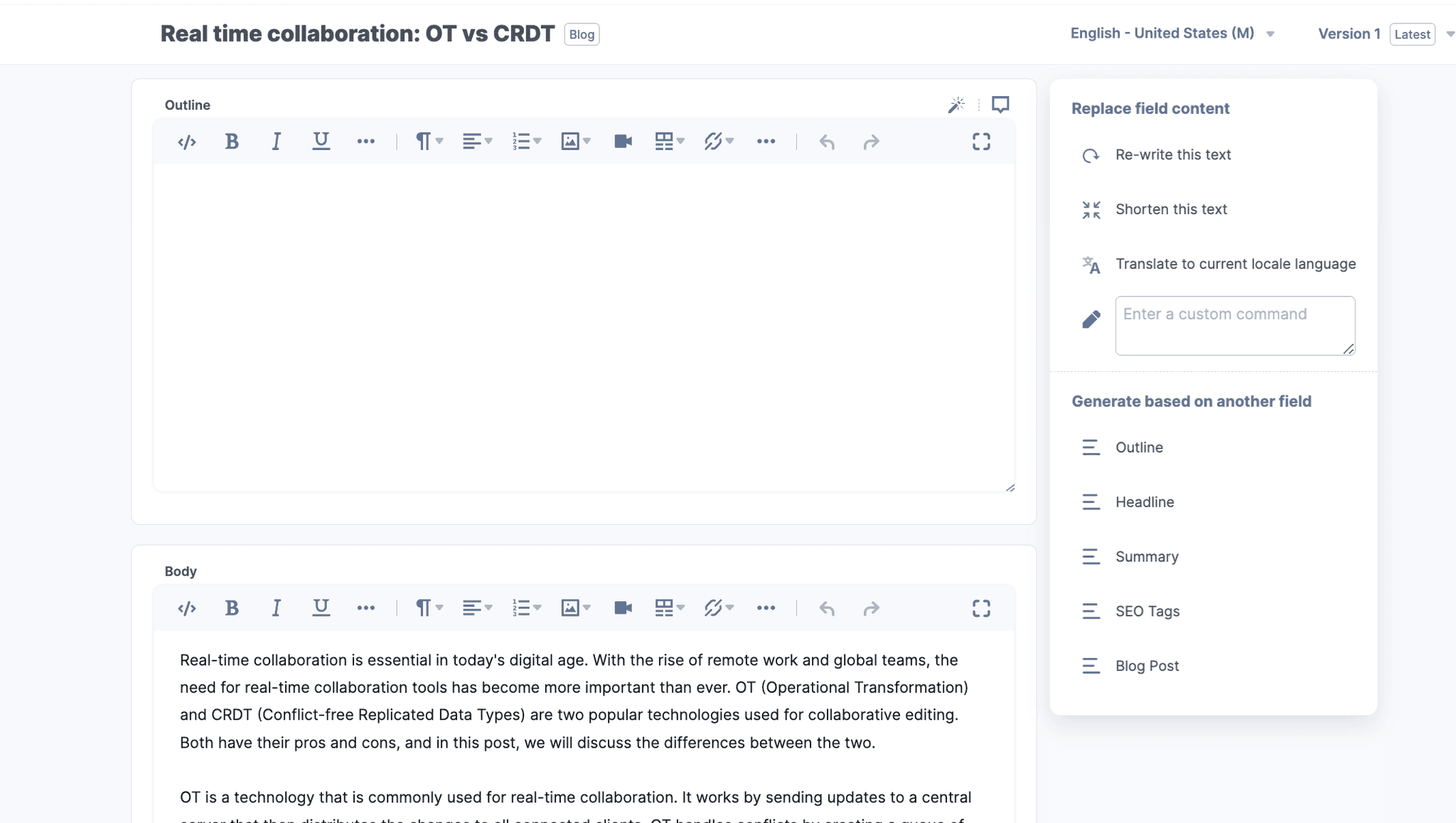Generate content based on SEO Tags
Screen dimensions: 1456x823
click(1147, 611)
